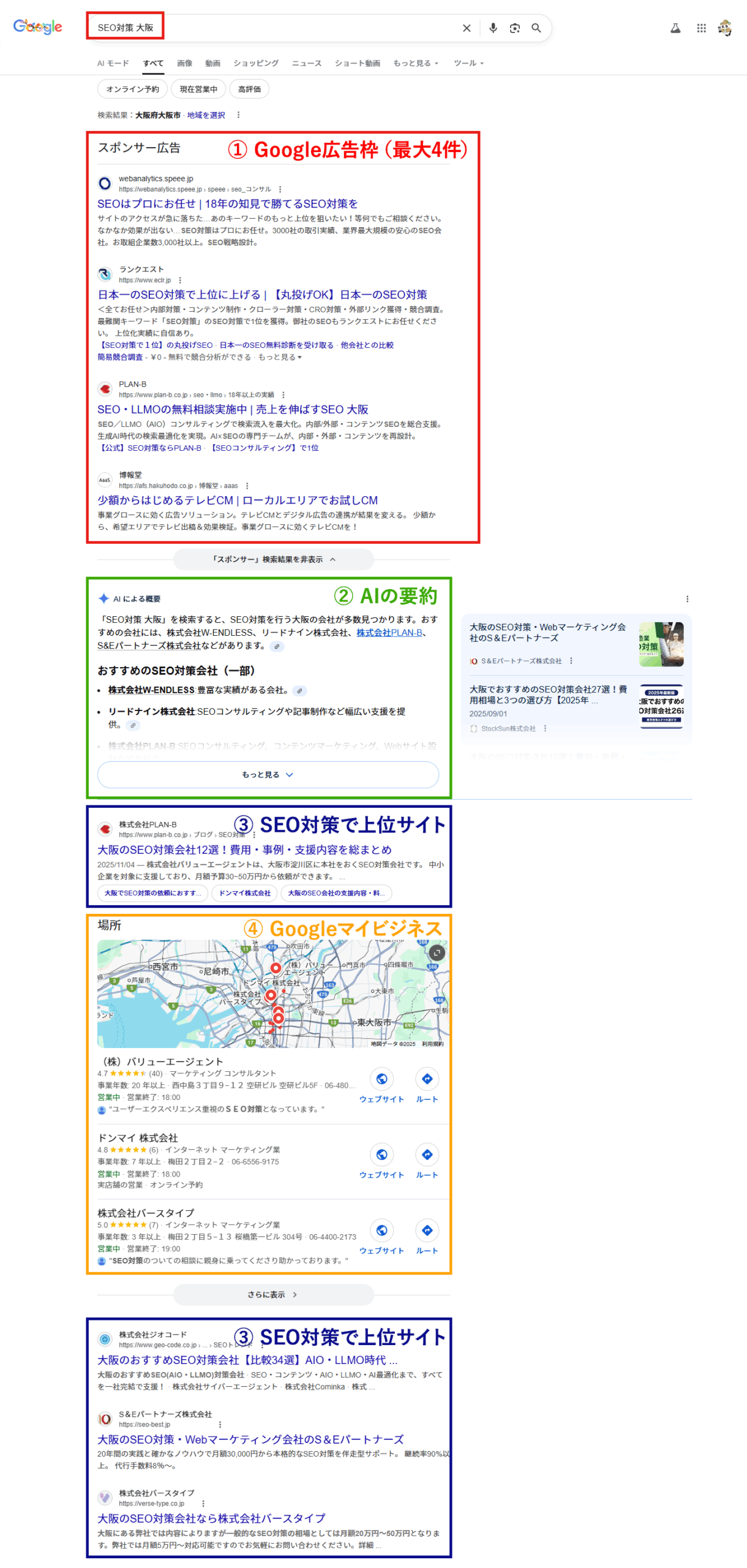Click the voice search microphone icon
This screenshot has width=747, height=1568.
click(x=493, y=28)
